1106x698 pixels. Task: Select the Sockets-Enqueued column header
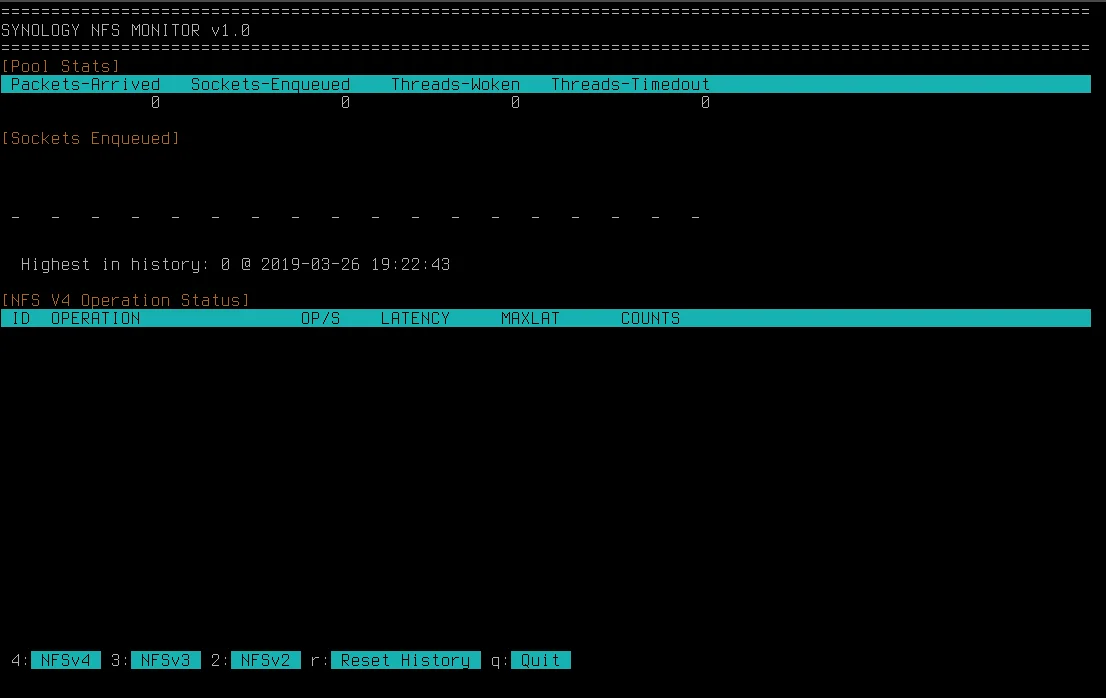pyautogui.click(x=270, y=85)
